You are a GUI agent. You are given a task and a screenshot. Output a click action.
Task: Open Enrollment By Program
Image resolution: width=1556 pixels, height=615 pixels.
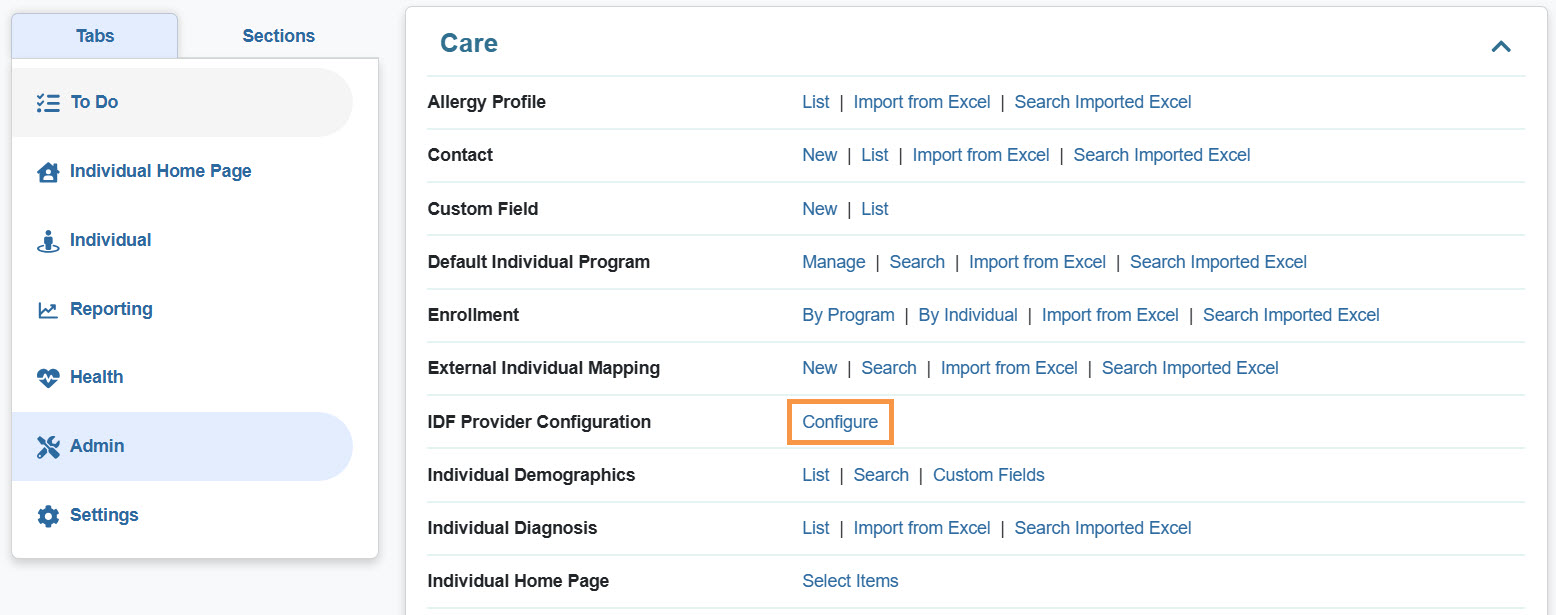pos(848,315)
